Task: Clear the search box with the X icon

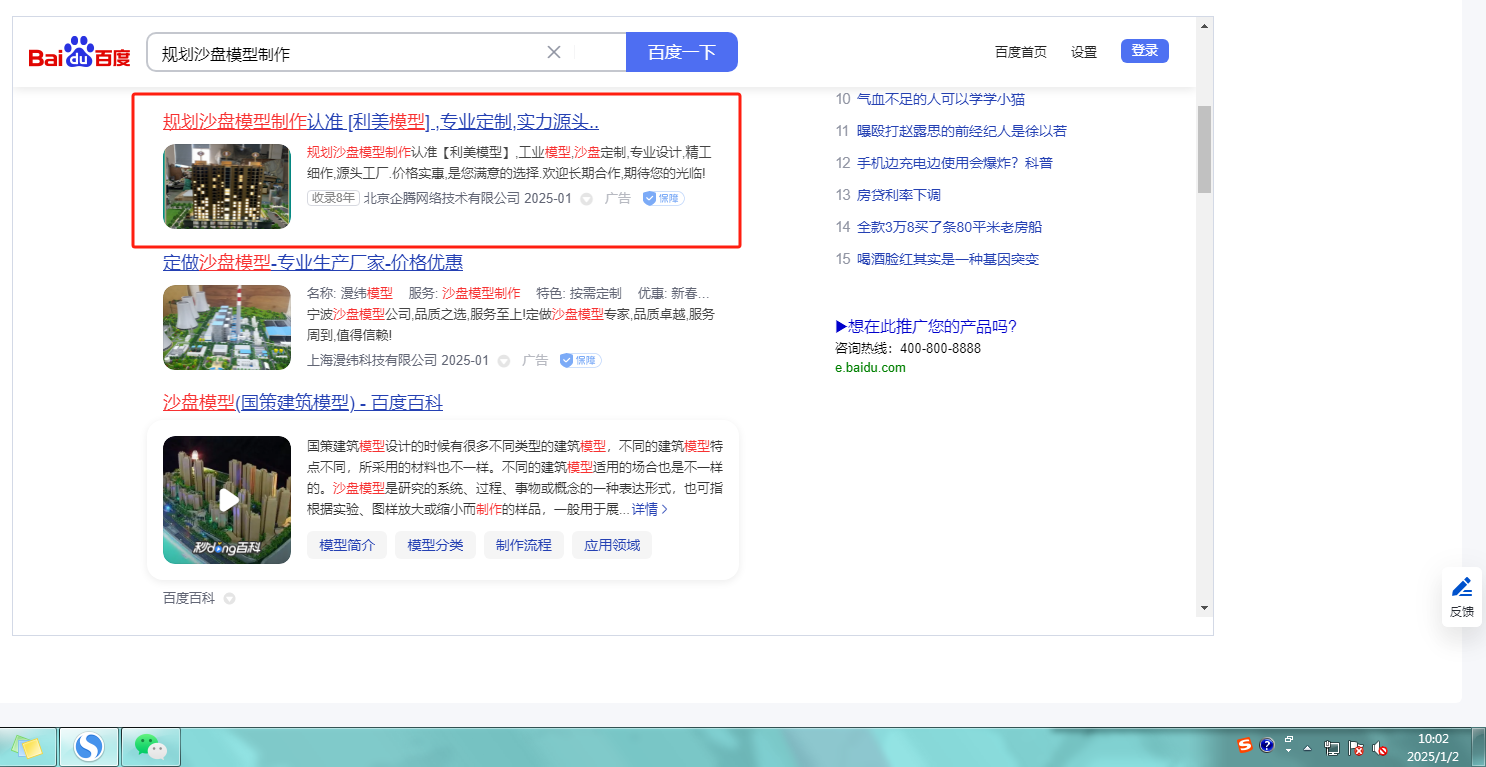Action: tap(554, 52)
